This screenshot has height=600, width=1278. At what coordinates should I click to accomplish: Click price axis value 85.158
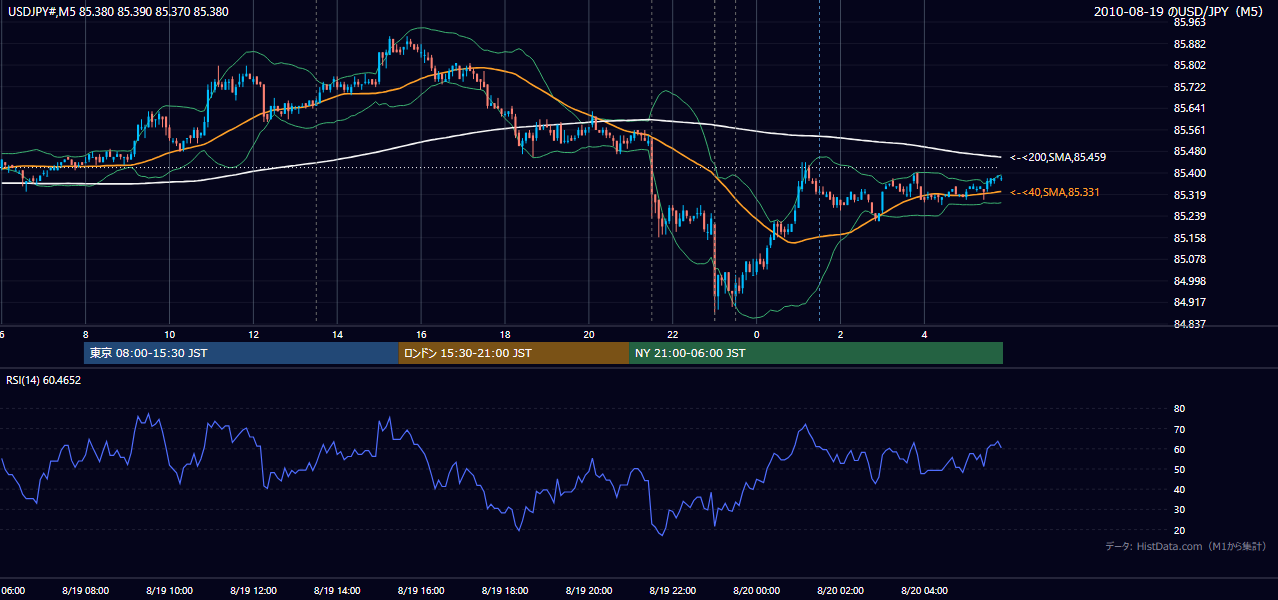coord(1189,238)
